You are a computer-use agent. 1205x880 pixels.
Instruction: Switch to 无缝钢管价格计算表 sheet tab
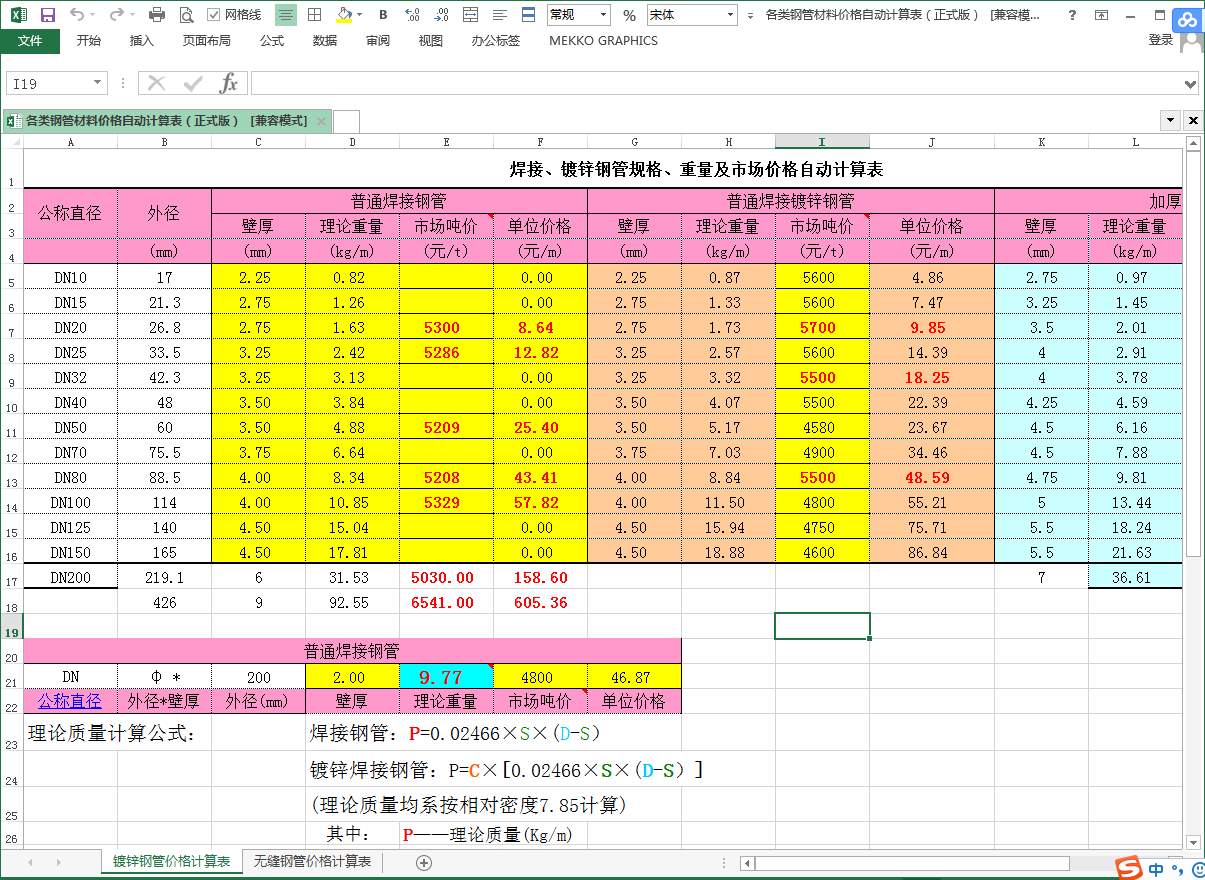[313, 861]
